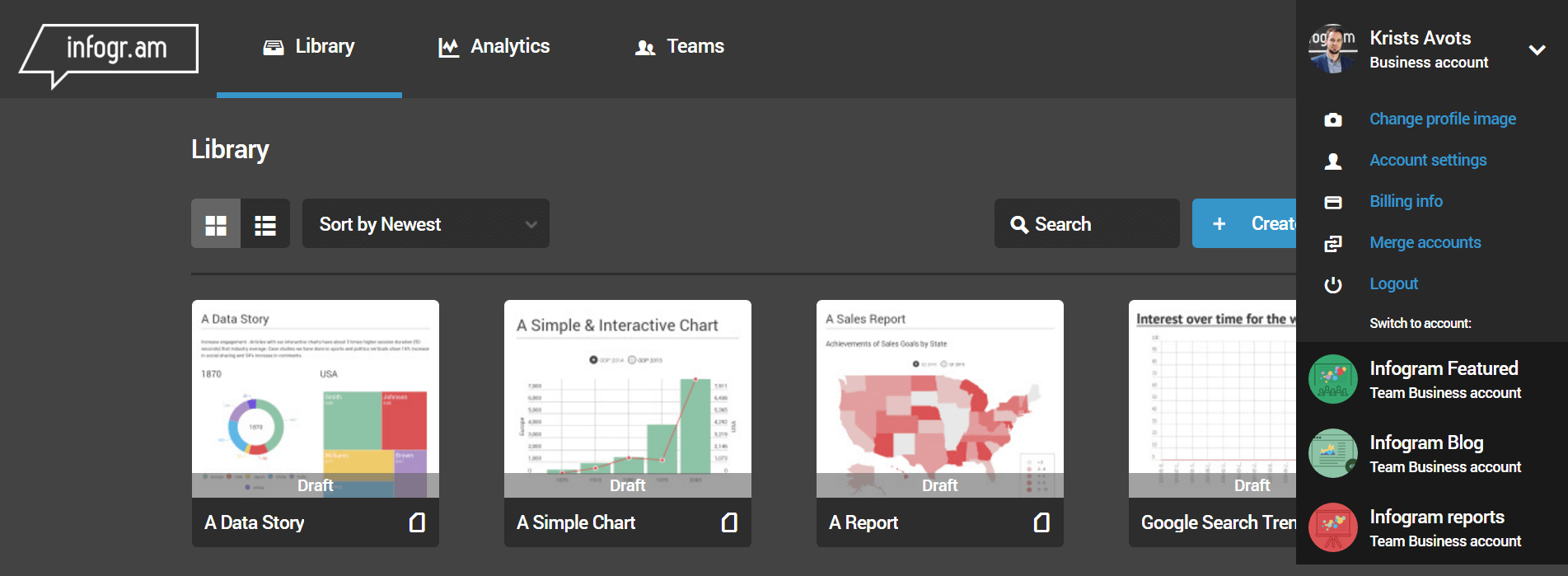Screen dimensions: 1568x576
Task: Click Logout
Action: pos(1393,283)
